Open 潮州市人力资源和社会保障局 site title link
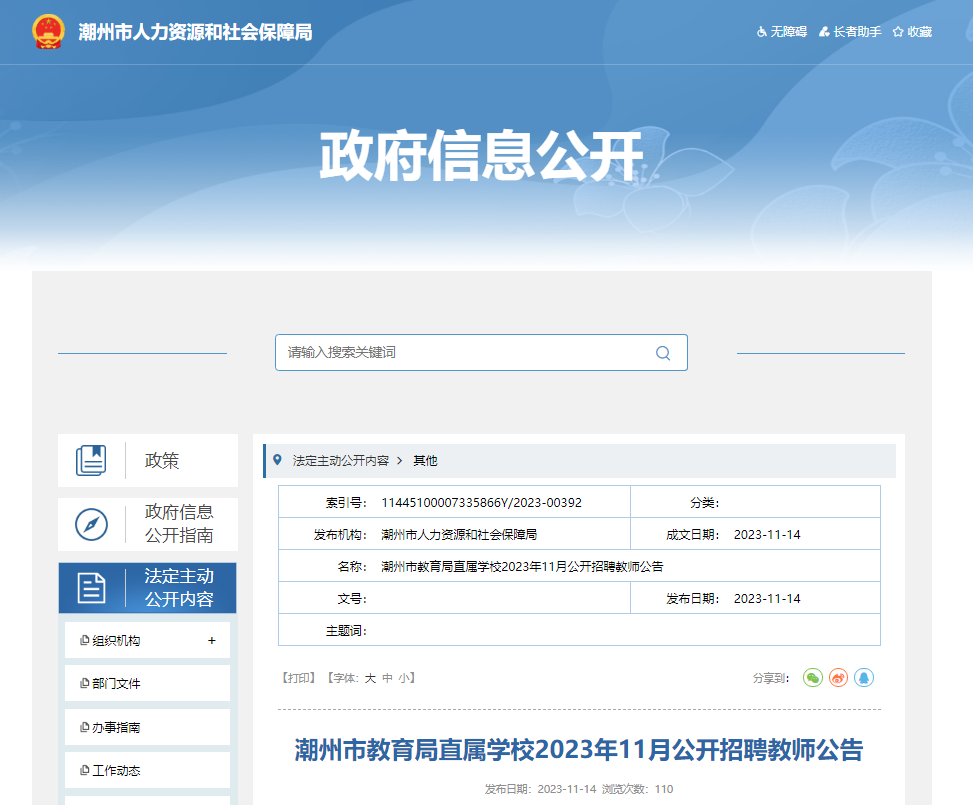The height and width of the screenshot is (805, 973). click(195, 32)
